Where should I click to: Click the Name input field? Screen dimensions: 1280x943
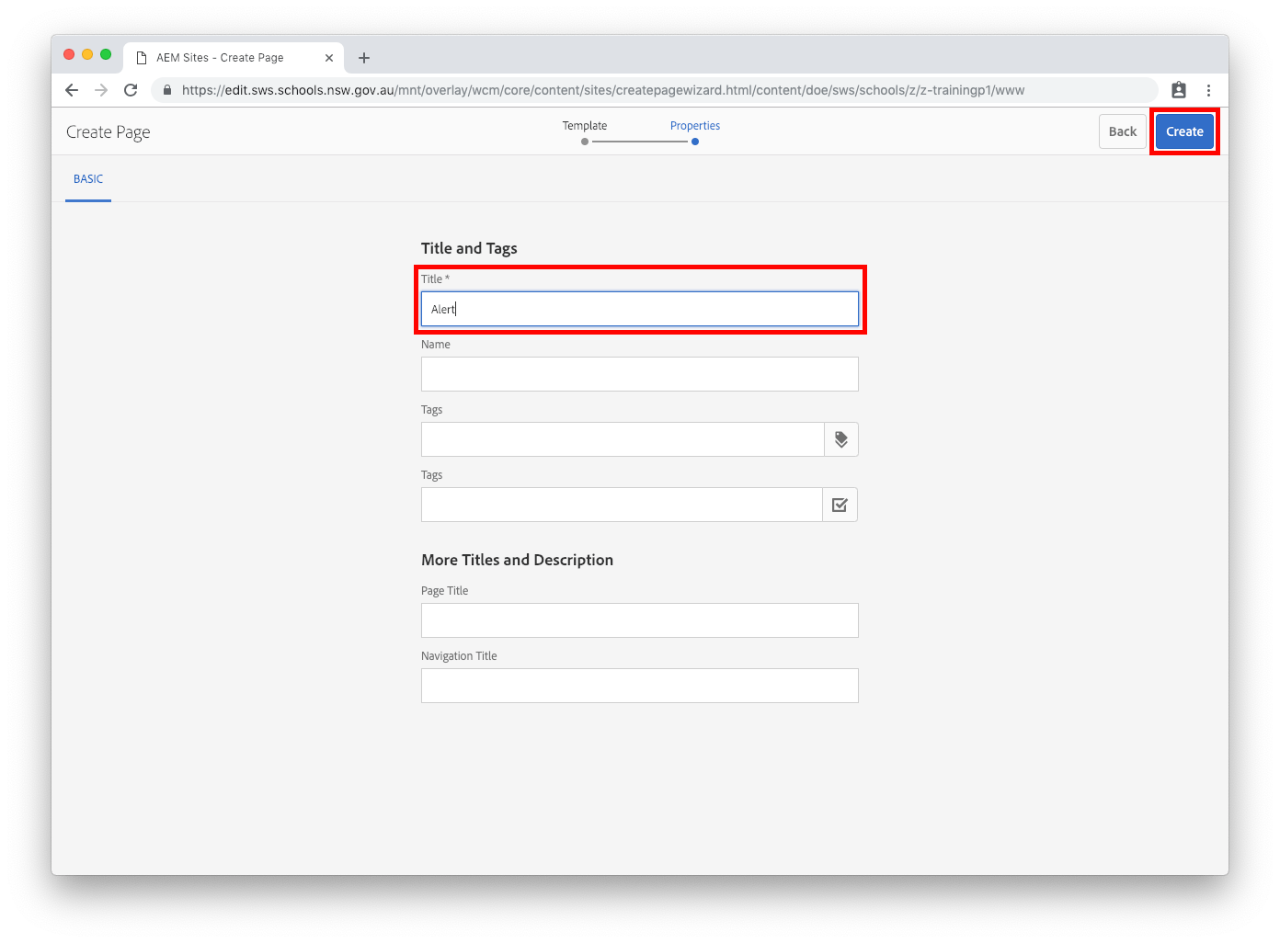[640, 374]
